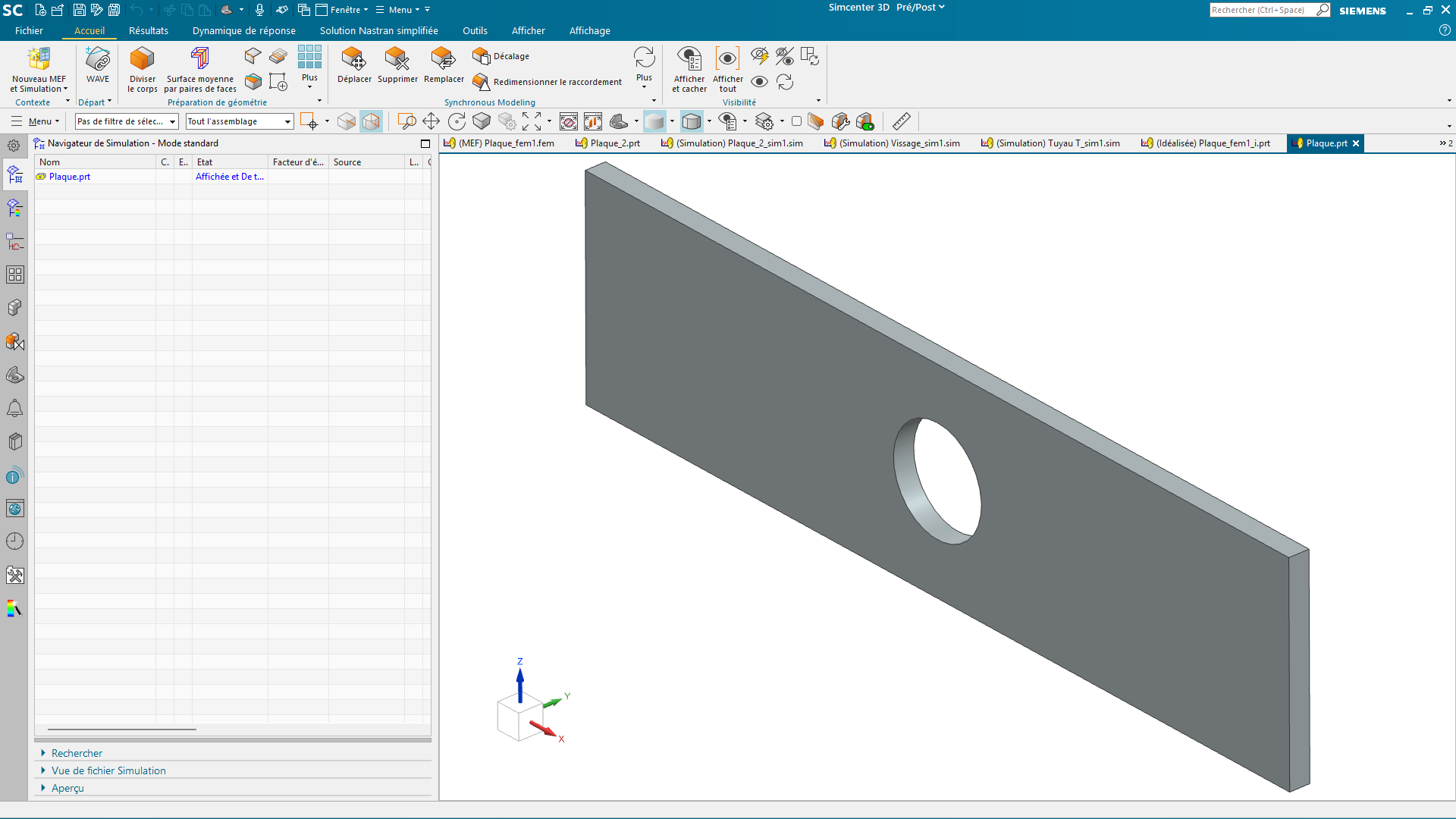
Task: Choose Surface moyenne par paires de faces
Action: [x=200, y=69]
